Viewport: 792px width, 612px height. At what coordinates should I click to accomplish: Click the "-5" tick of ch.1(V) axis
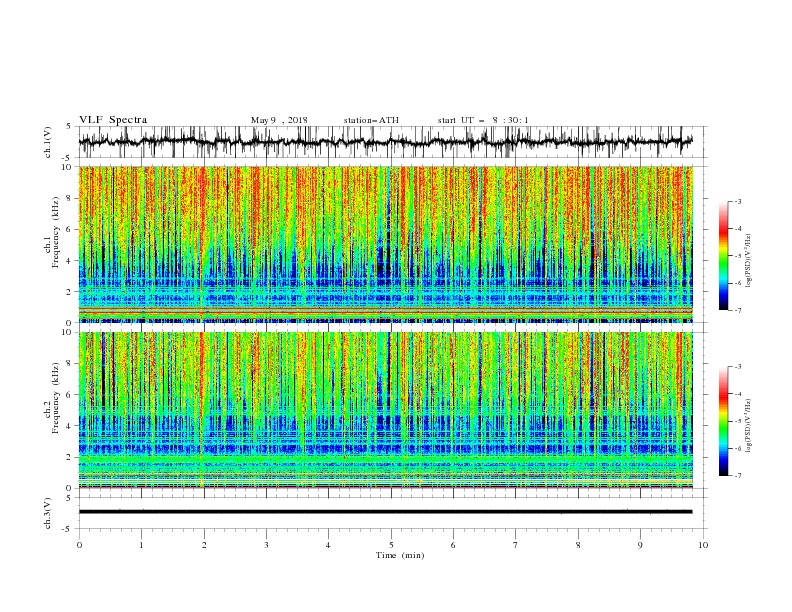click(x=68, y=158)
